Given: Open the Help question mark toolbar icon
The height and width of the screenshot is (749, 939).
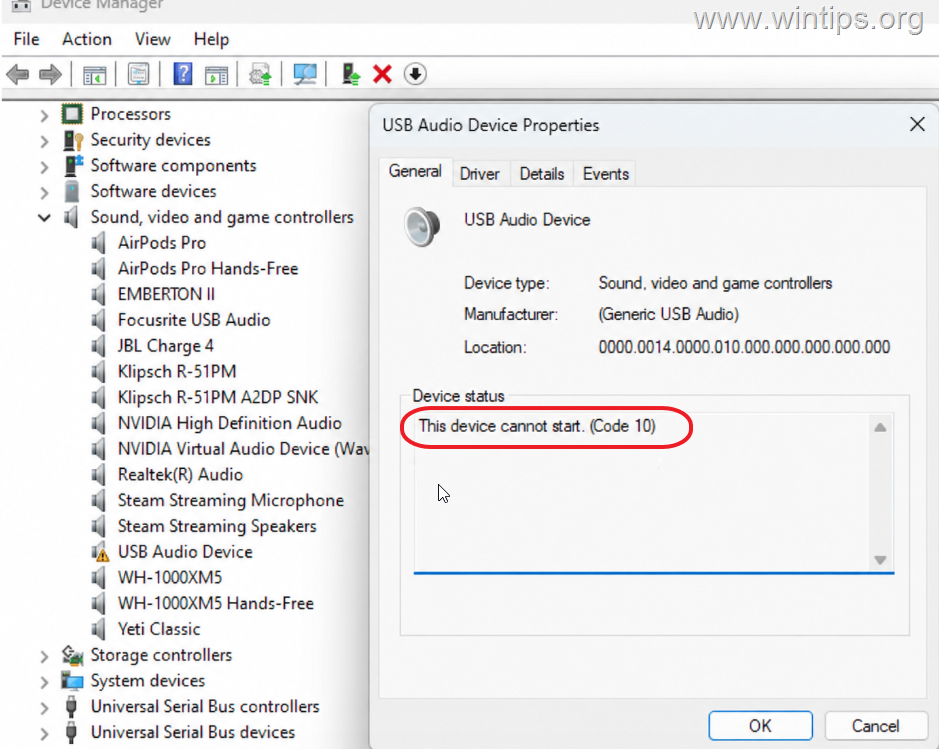Looking at the screenshot, I should tap(183, 74).
